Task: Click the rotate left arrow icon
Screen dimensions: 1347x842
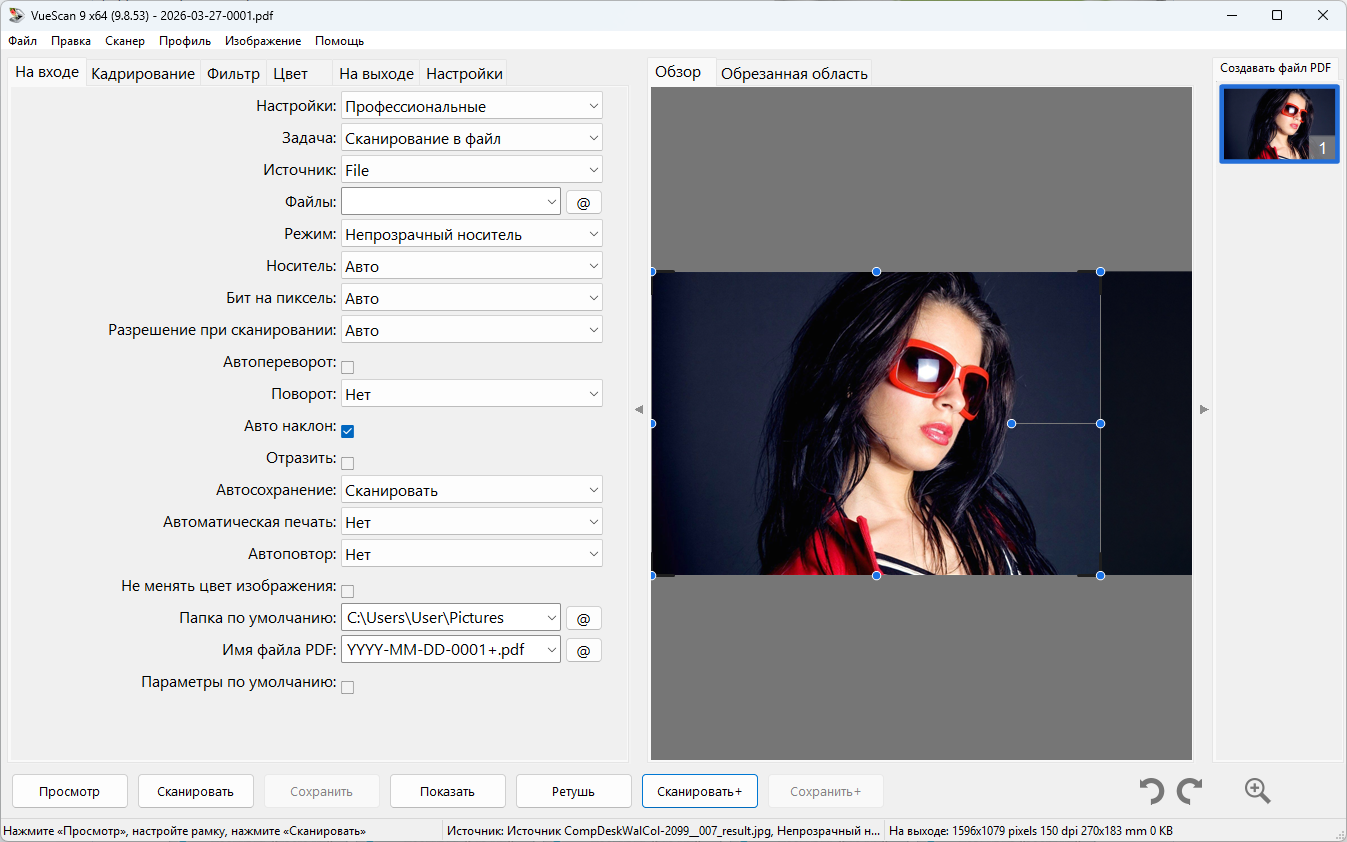Action: pyautogui.click(x=1152, y=791)
